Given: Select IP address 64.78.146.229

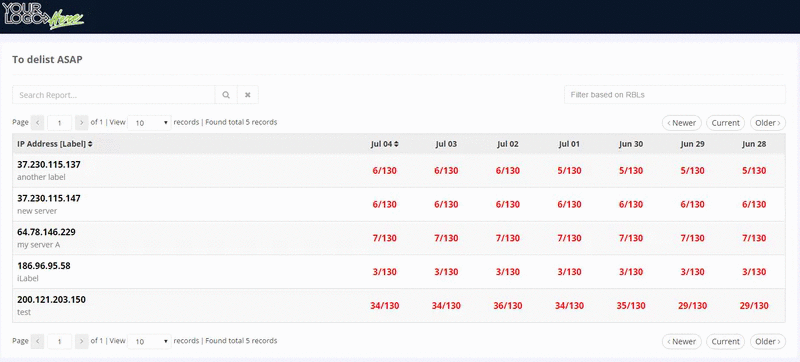Looking at the screenshot, I should point(46,232).
